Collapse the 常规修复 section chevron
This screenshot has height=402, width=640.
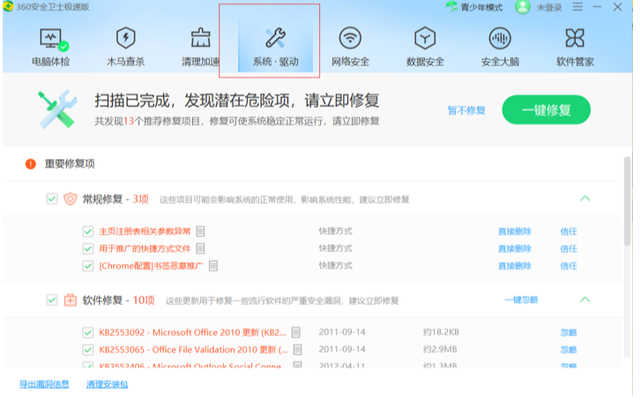pos(585,199)
